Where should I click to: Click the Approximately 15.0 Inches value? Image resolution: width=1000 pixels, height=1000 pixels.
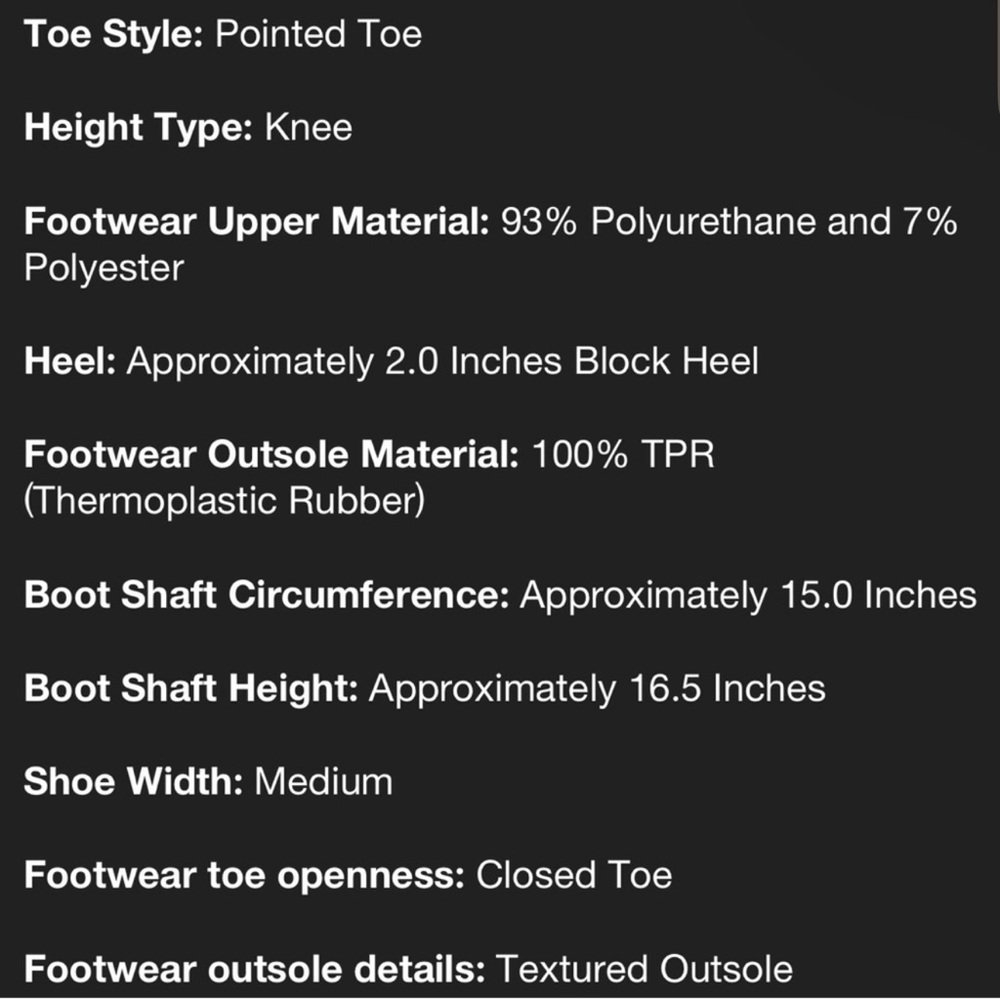pos(748,595)
